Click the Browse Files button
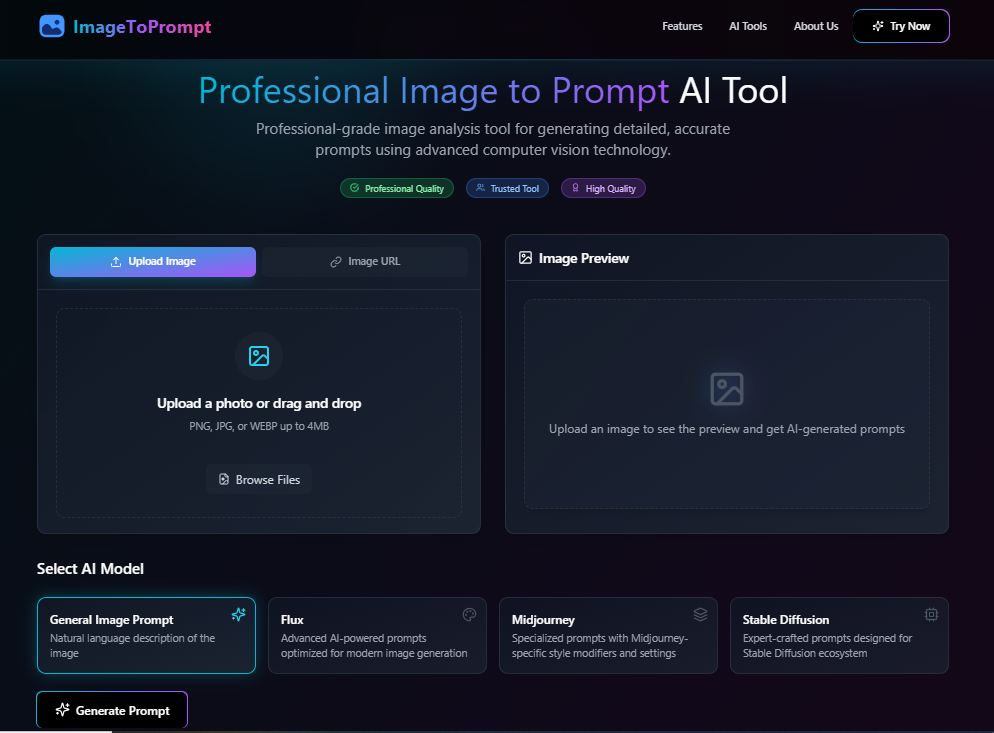994x733 pixels. (x=258, y=479)
